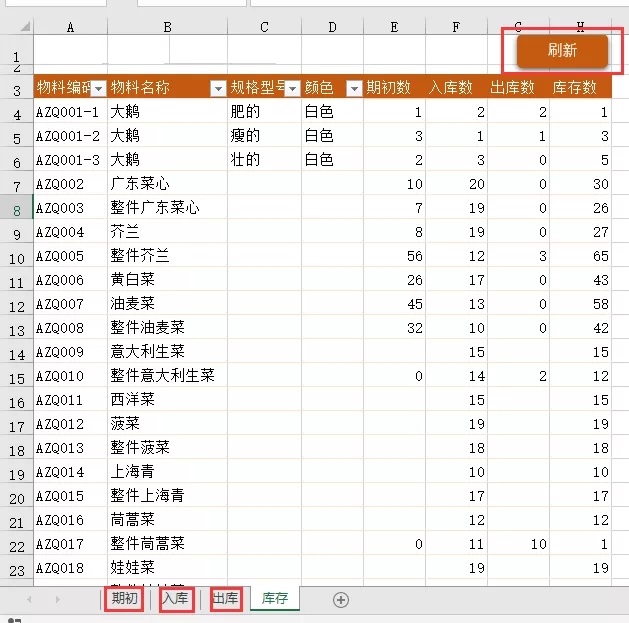Select row 23 header
Viewport: 629px width, 623px height.
(16, 567)
